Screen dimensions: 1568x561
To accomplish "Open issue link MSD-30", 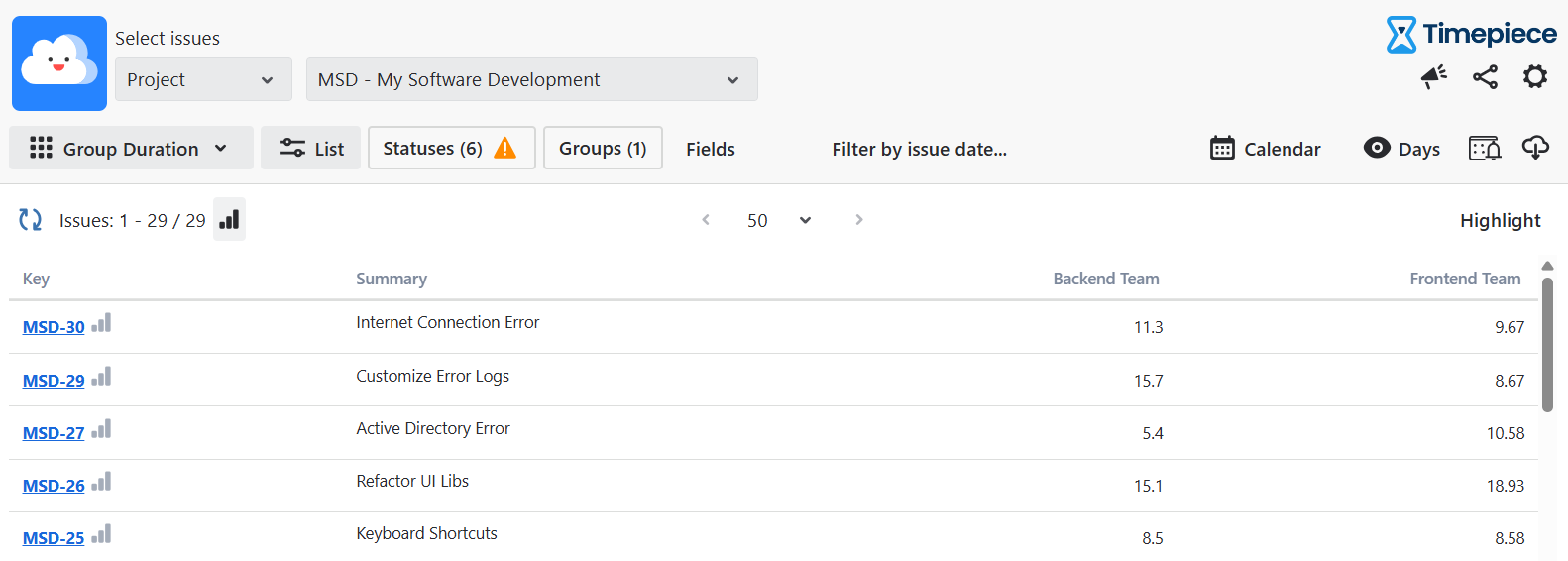I will click(x=54, y=327).
